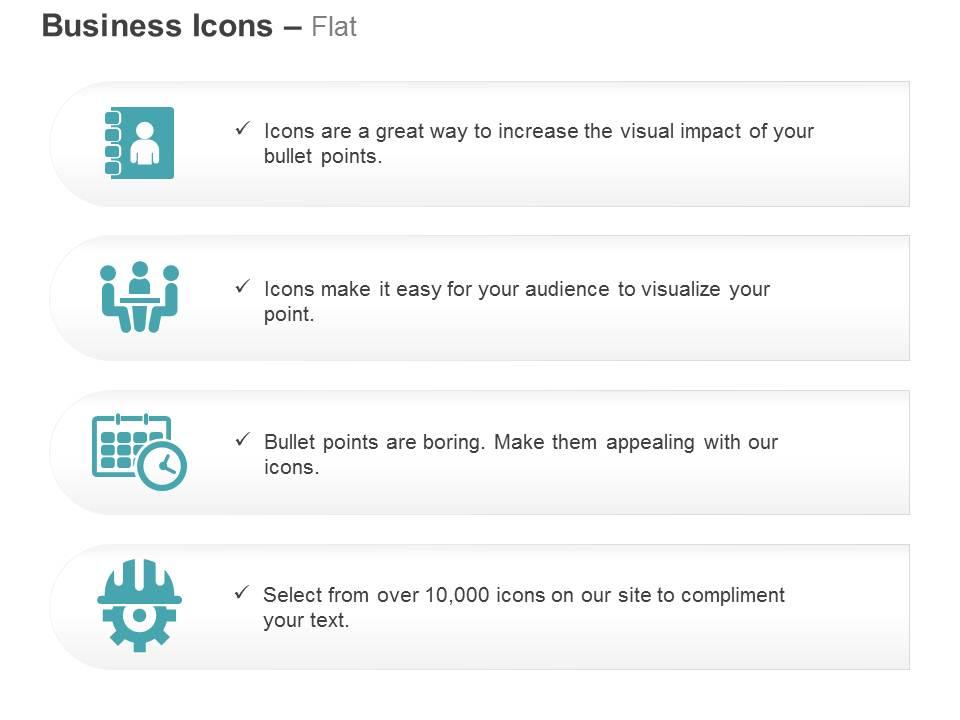Click the 'Flat' subtitle word
Screen dimensions: 960x720
point(334,27)
